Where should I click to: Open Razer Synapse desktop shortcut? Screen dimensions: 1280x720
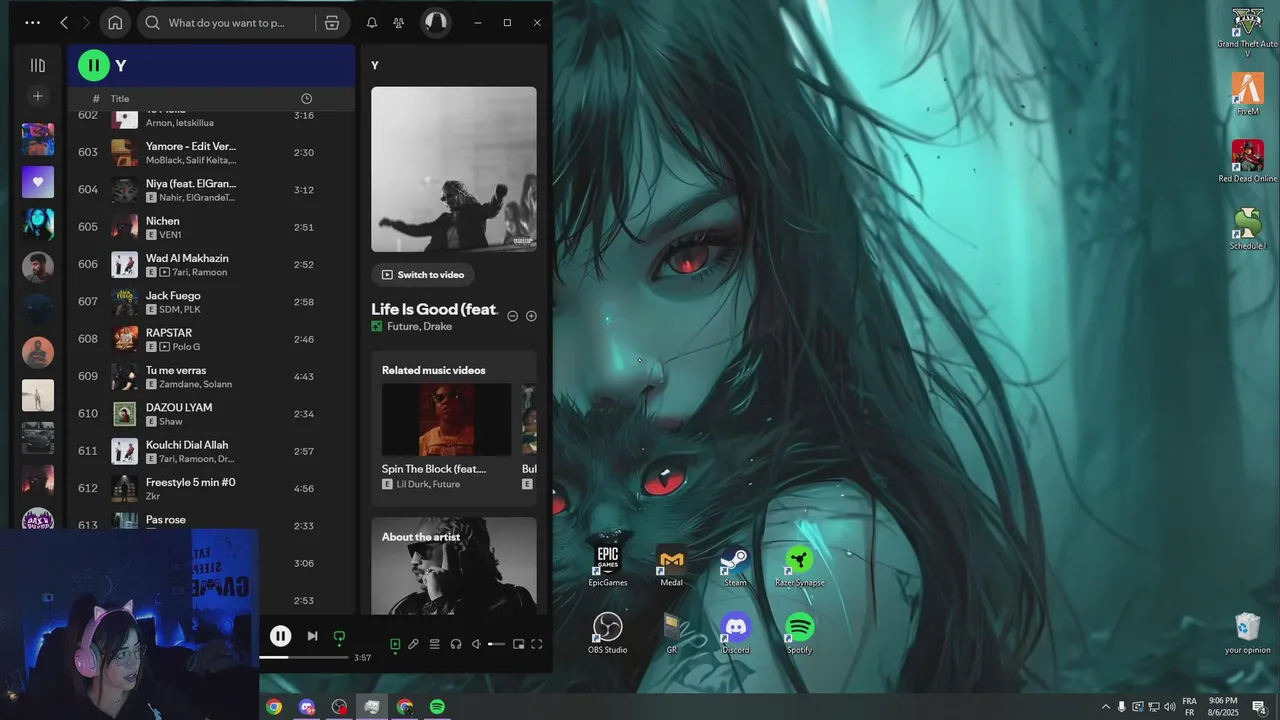click(799, 566)
